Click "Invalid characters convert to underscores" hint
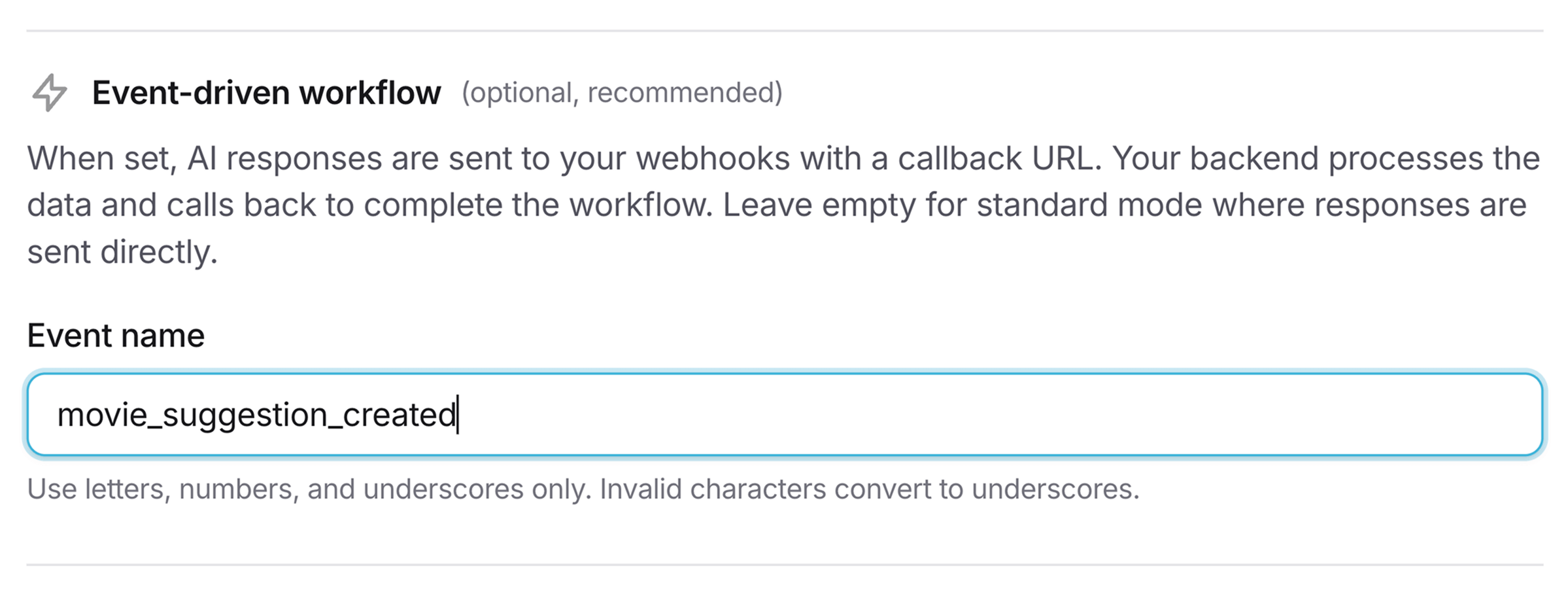The image size is (1568, 602). (x=868, y=489)
